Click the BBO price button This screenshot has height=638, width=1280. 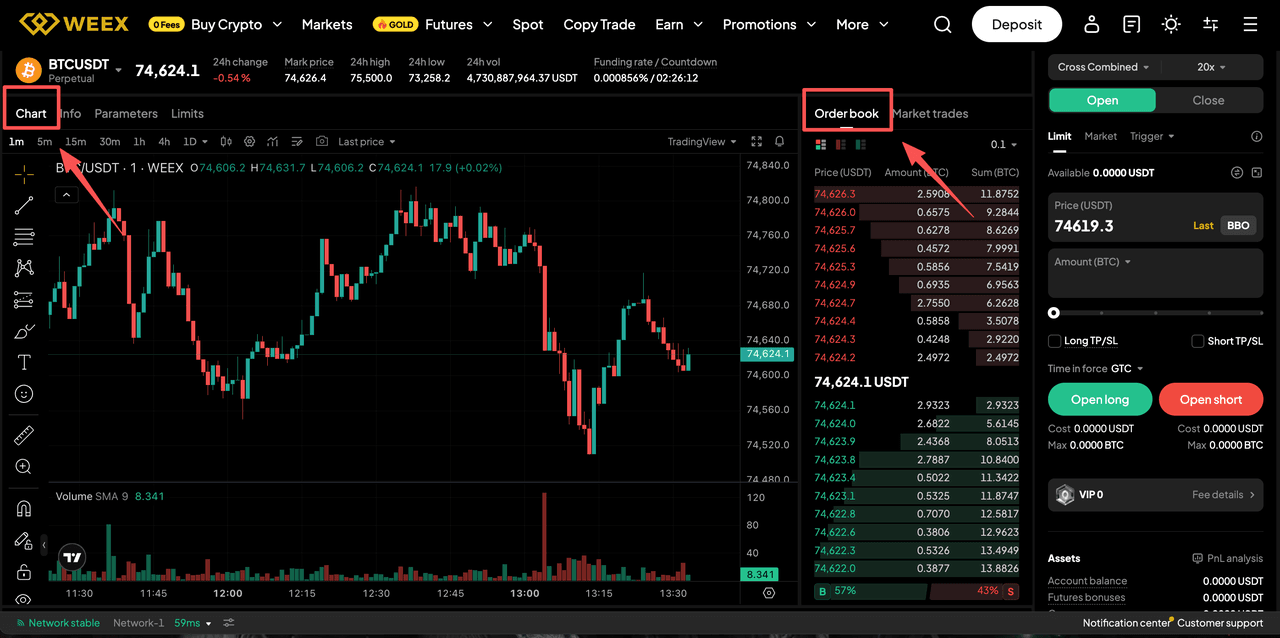1238,226
